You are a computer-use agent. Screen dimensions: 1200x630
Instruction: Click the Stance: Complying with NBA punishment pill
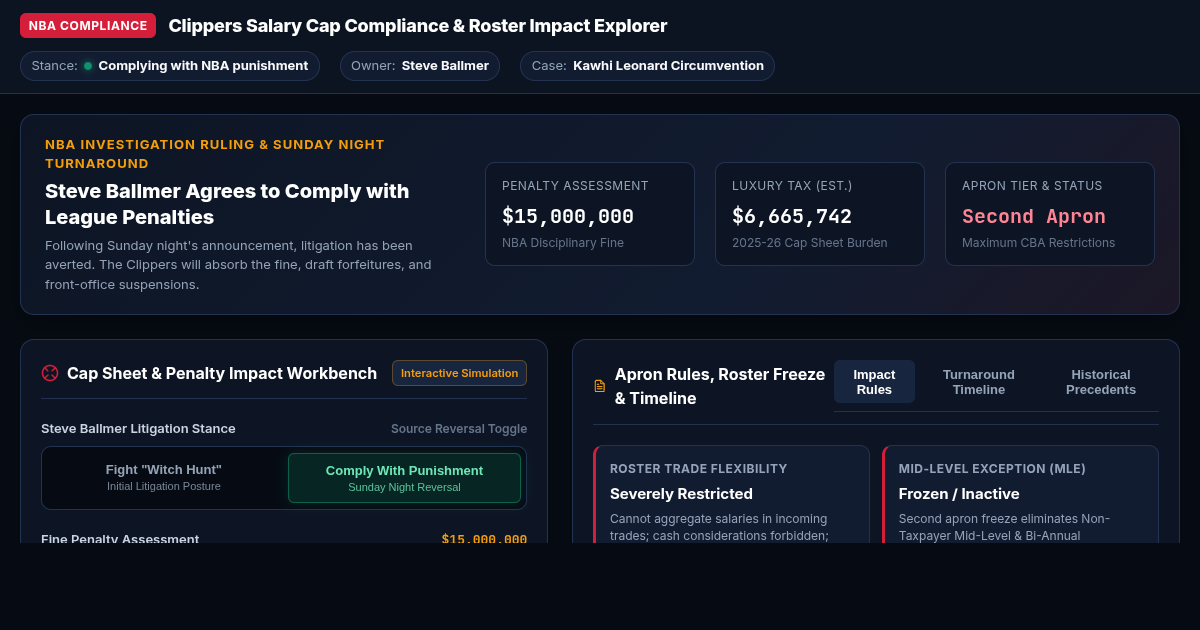click(170, 66)
